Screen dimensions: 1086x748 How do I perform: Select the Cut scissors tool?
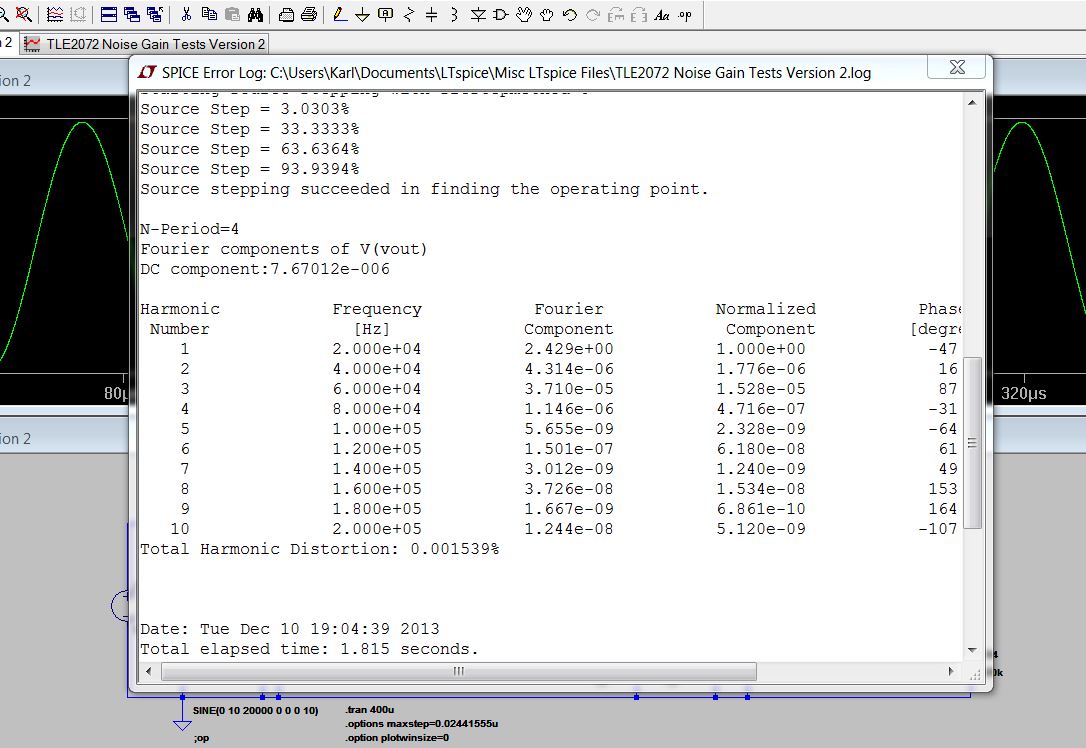(x=186, y=14)
